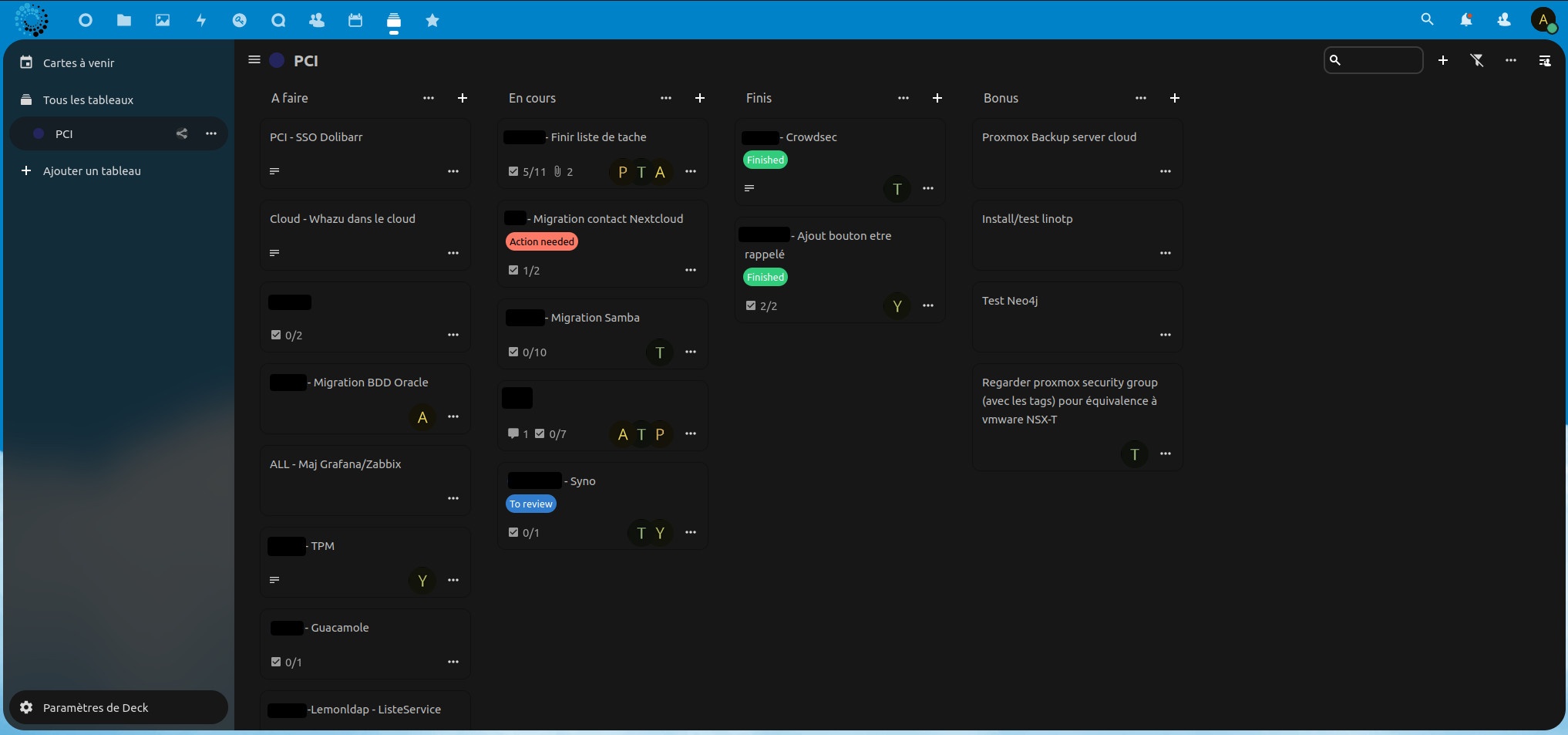Click Ajouter un tableau
This screenshot has height=735, width=1568.
click(x=119, y=170)
